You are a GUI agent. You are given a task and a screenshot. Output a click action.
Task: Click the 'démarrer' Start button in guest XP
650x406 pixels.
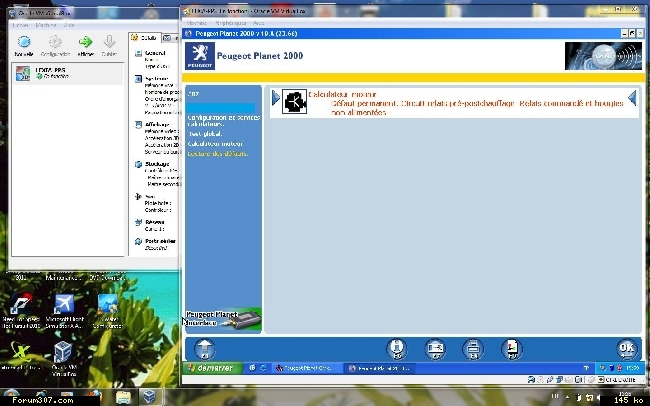click(x=211, y=368)
